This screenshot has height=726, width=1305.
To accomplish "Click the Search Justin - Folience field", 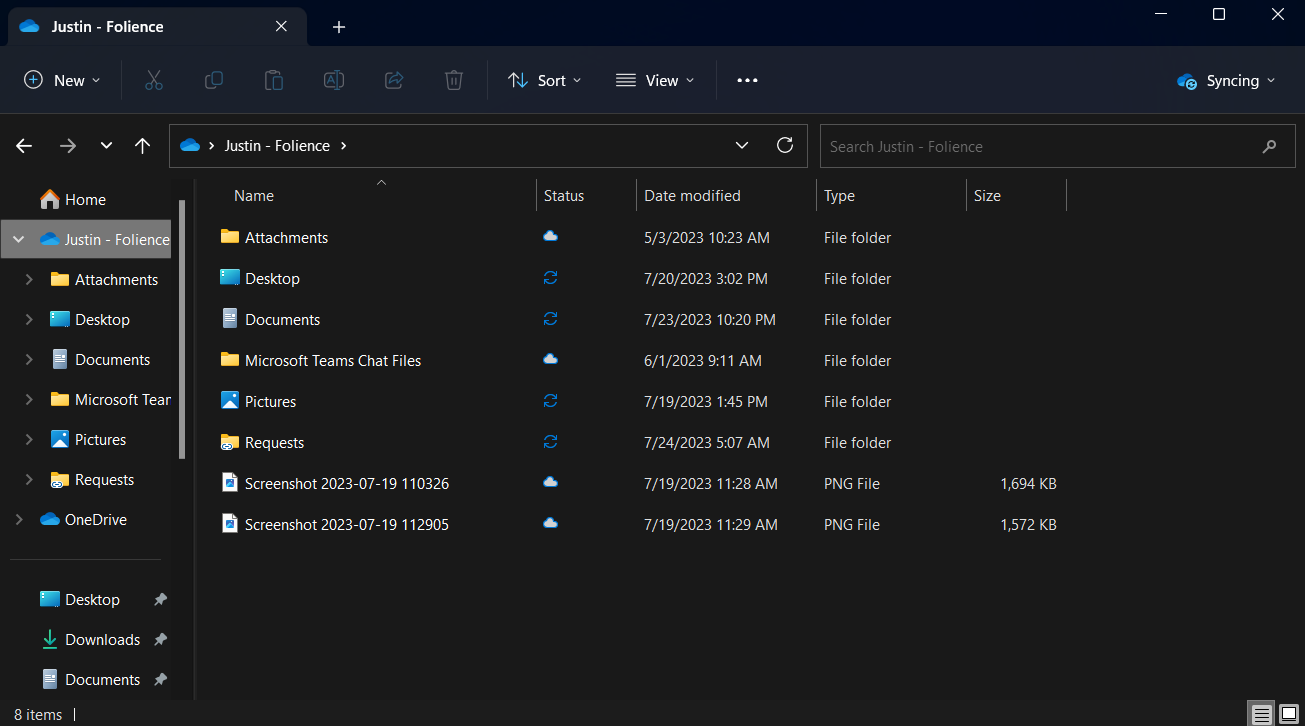I will 1058,146.
